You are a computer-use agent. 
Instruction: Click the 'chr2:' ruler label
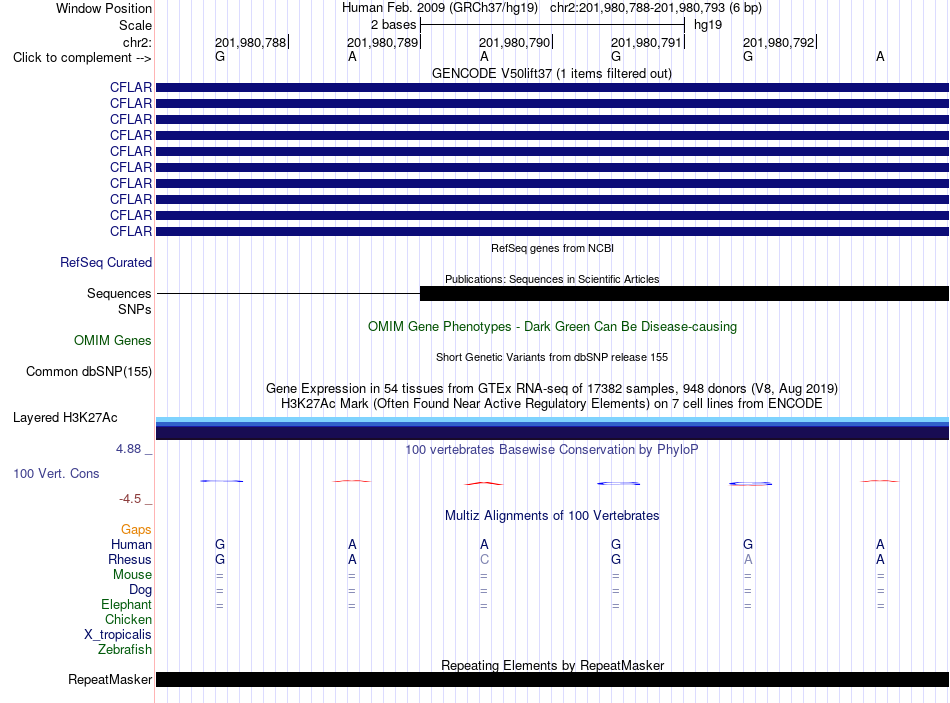point(137,42)
